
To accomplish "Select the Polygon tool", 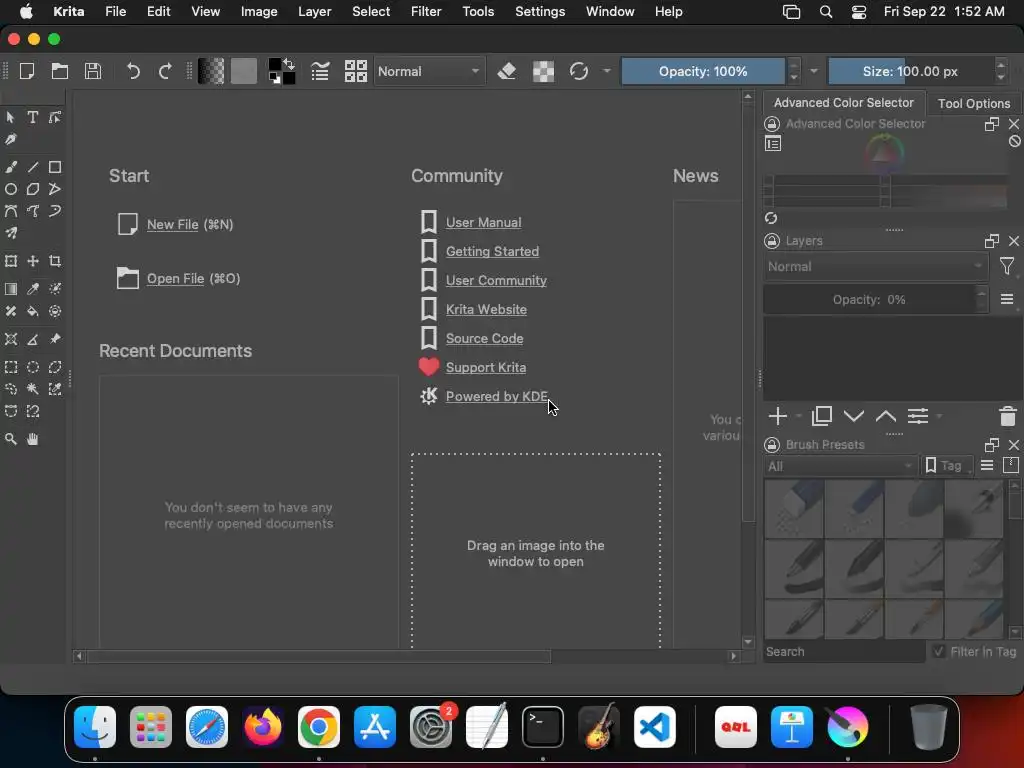I will tap(33, 189).
